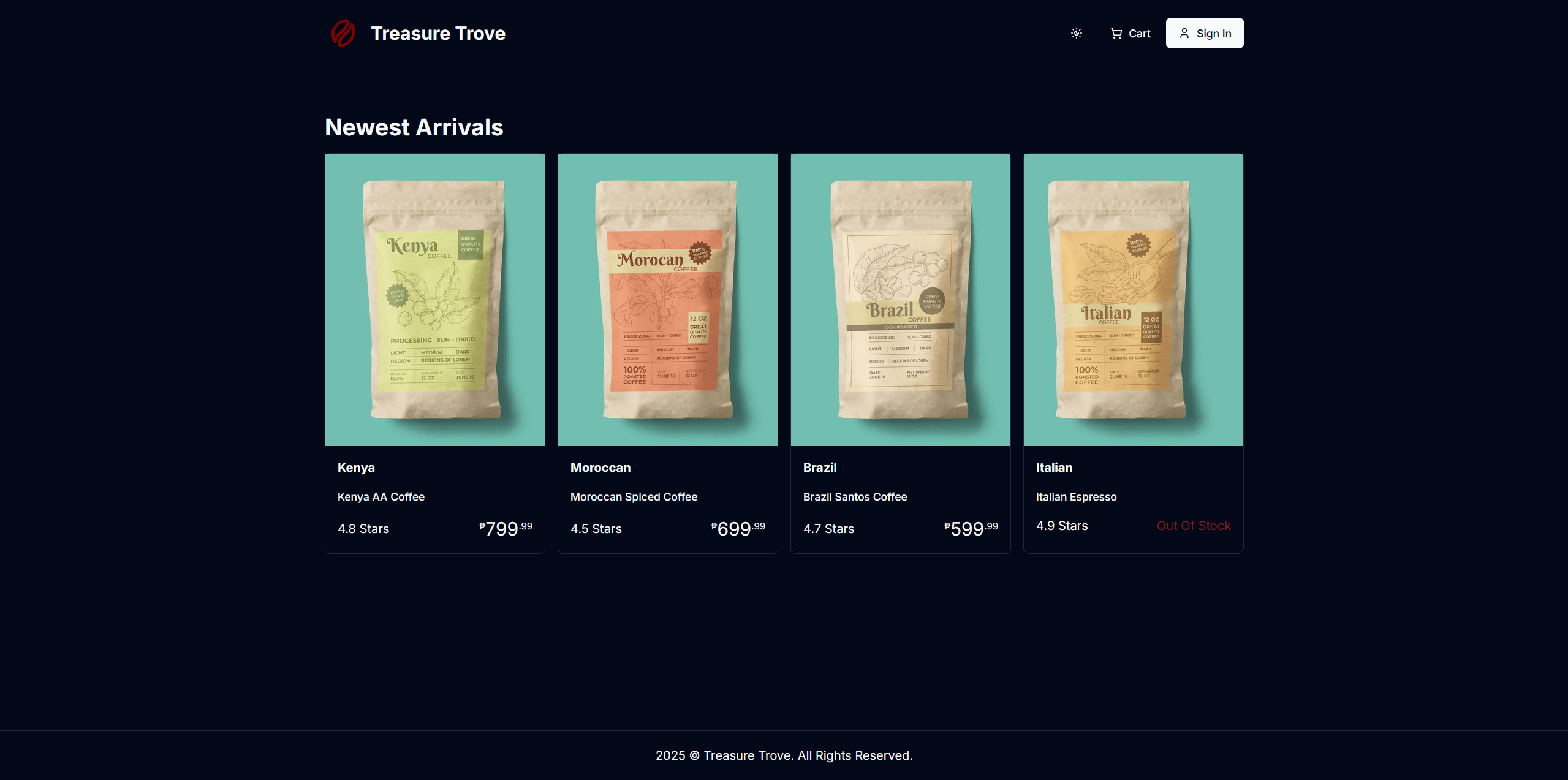Viewport: 1568px width, 780px height.
Task: Open the Italian coffee bag image
Action: point(1133,299)
